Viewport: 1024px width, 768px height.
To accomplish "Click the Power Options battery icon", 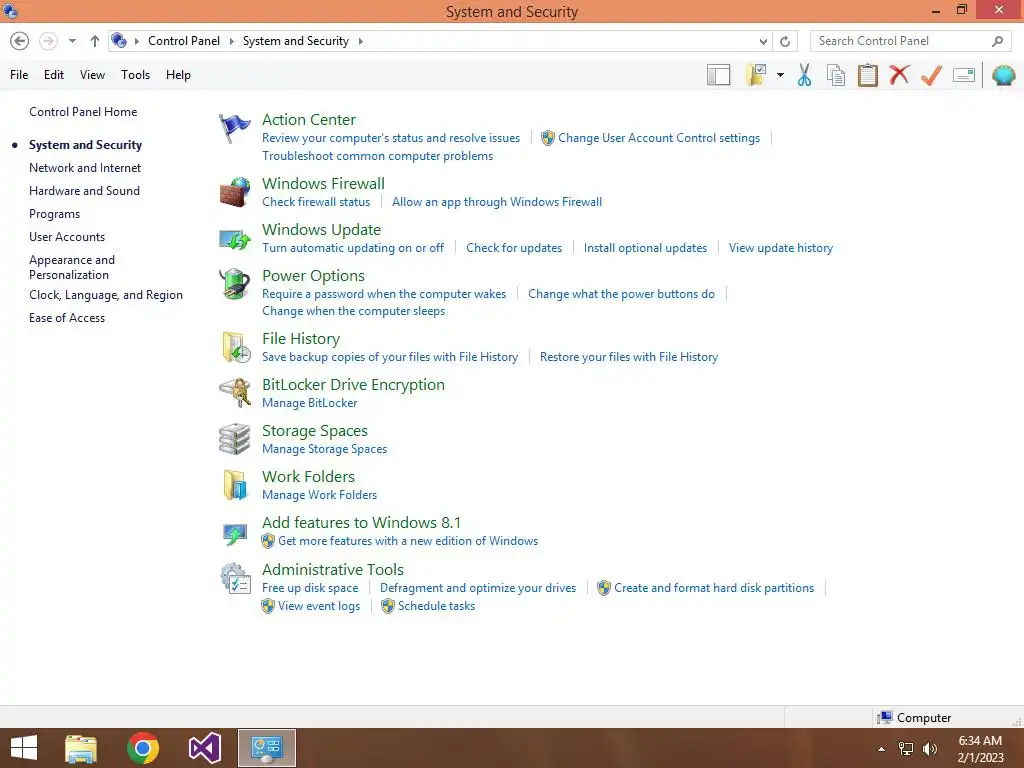I will [x=234, y=284].
